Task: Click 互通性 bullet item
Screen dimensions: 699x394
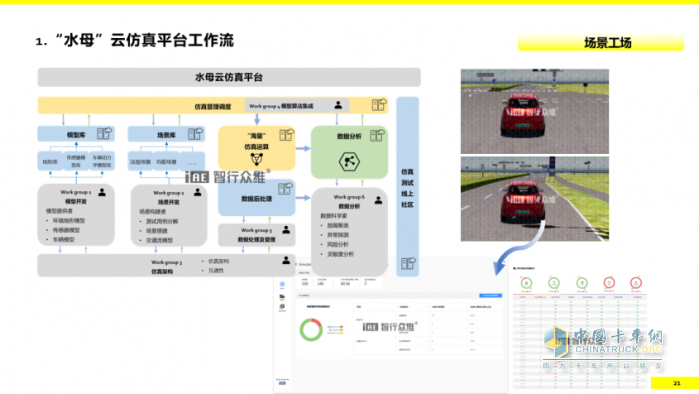Action: point(216,271)
